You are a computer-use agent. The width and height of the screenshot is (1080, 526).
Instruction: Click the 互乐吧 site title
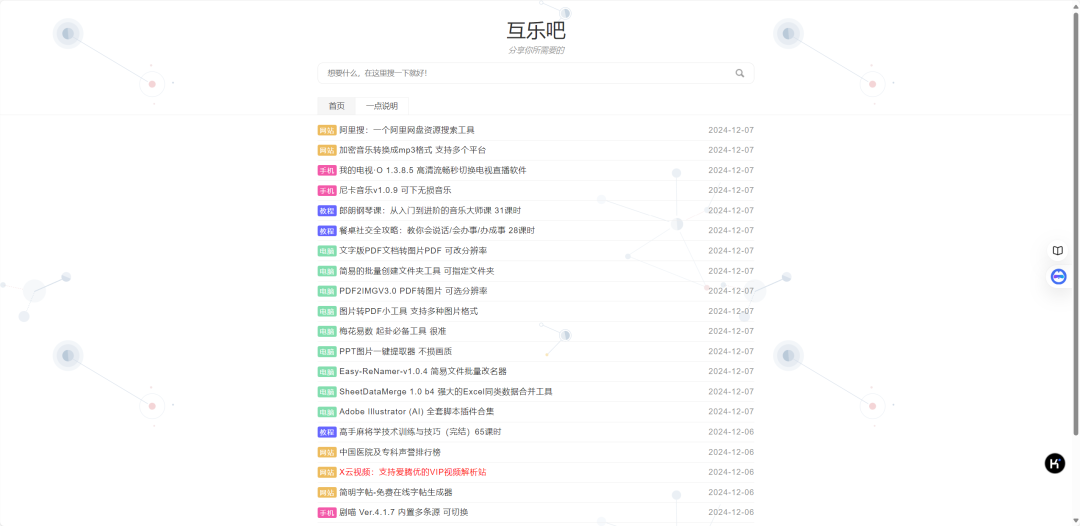(x=536, y=30)
